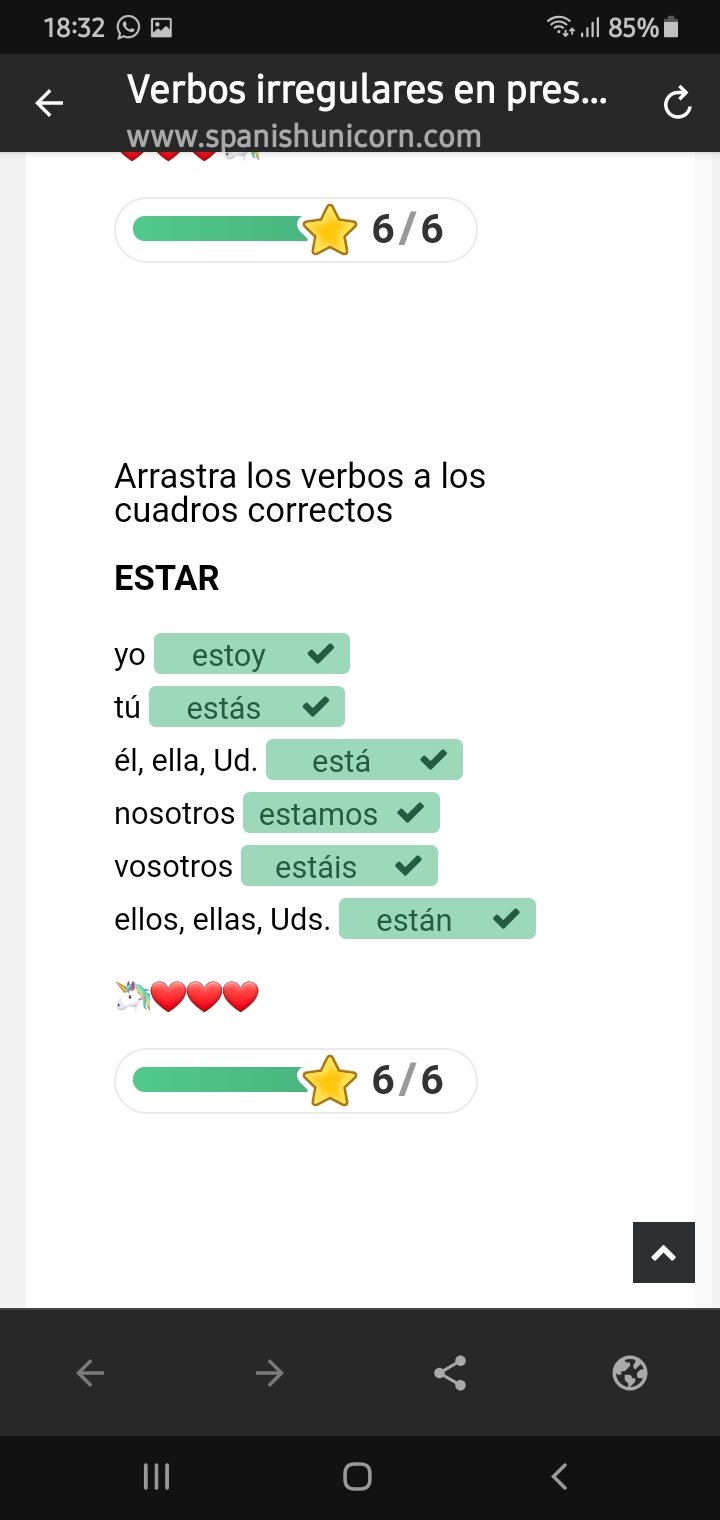Select the está answer box
Viewport: 720px width, 1520px height.
364,760
